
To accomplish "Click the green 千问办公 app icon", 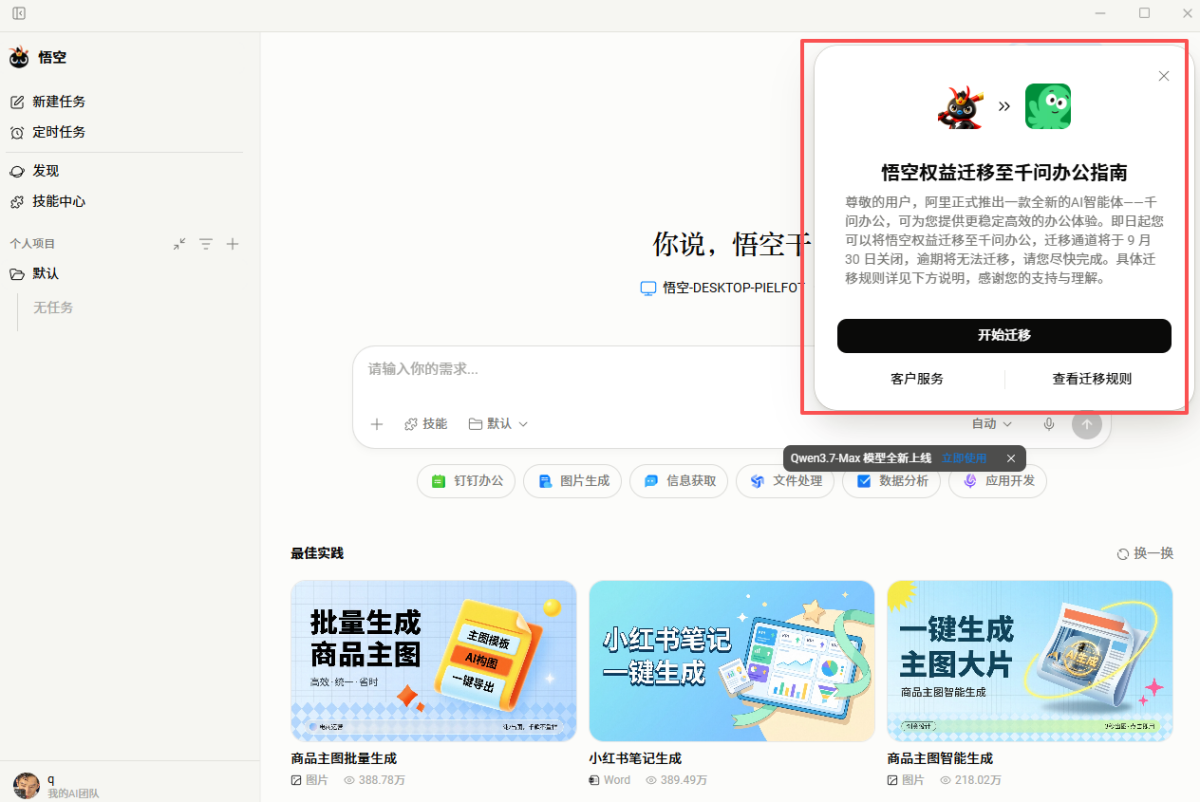I will pyautogui.click(x=1048, y=106).
